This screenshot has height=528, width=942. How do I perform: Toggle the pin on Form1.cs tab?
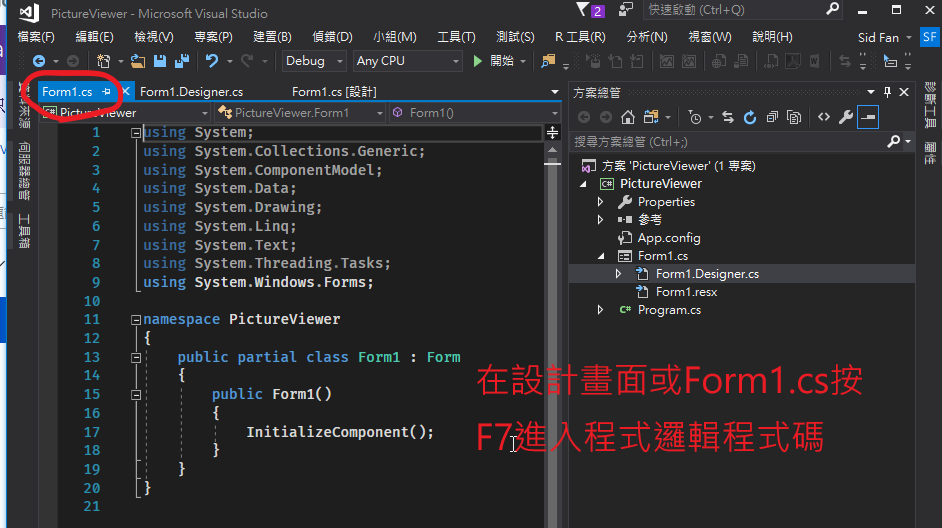[x=107, y=92]
